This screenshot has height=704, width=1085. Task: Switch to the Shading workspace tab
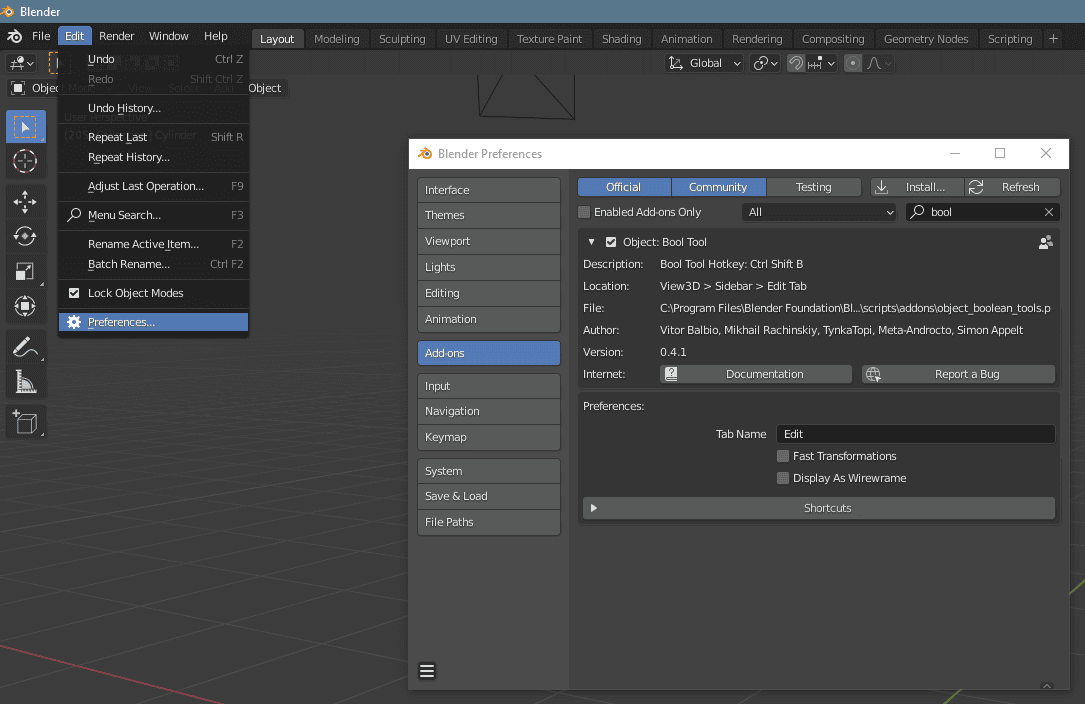pyautogui.click(x=621, y=38)
